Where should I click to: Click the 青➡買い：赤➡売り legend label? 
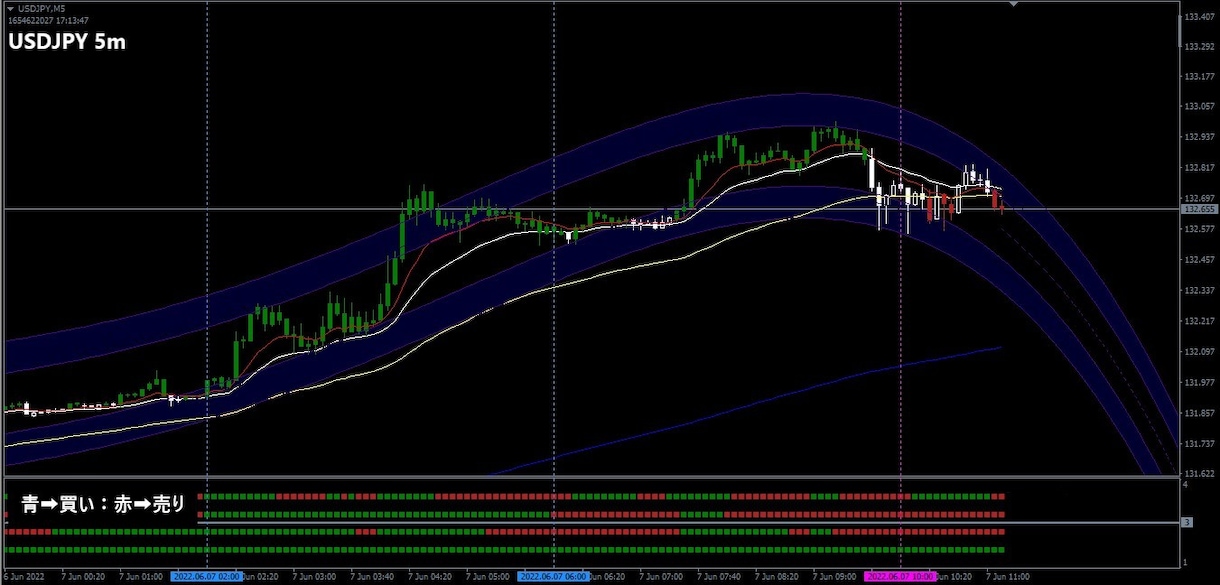103,504
